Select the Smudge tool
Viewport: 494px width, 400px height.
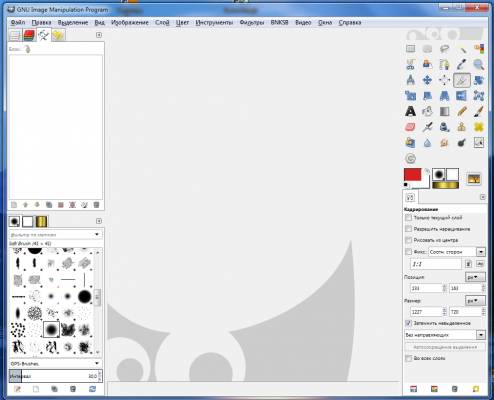(x=444, y=143)
